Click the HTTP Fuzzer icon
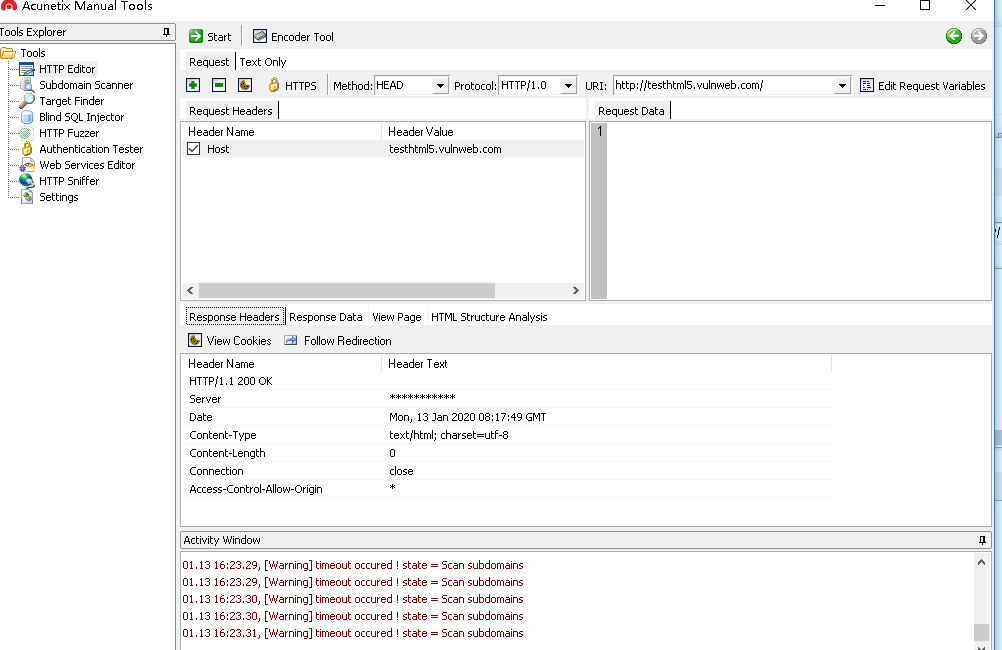 pos(26,133)
